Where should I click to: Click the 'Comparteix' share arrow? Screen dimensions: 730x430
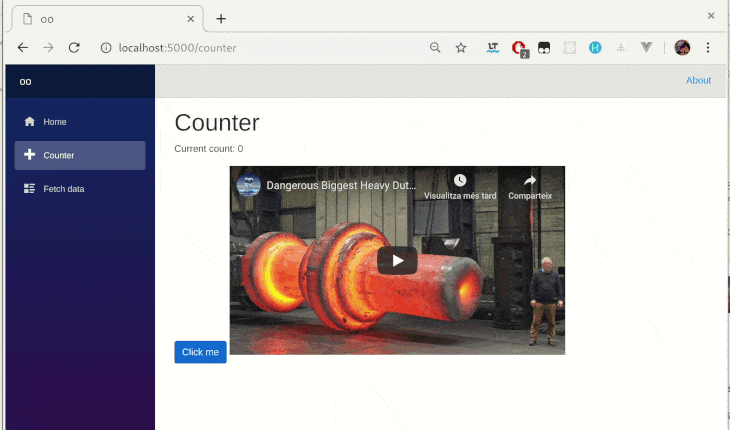click(530, 181)
